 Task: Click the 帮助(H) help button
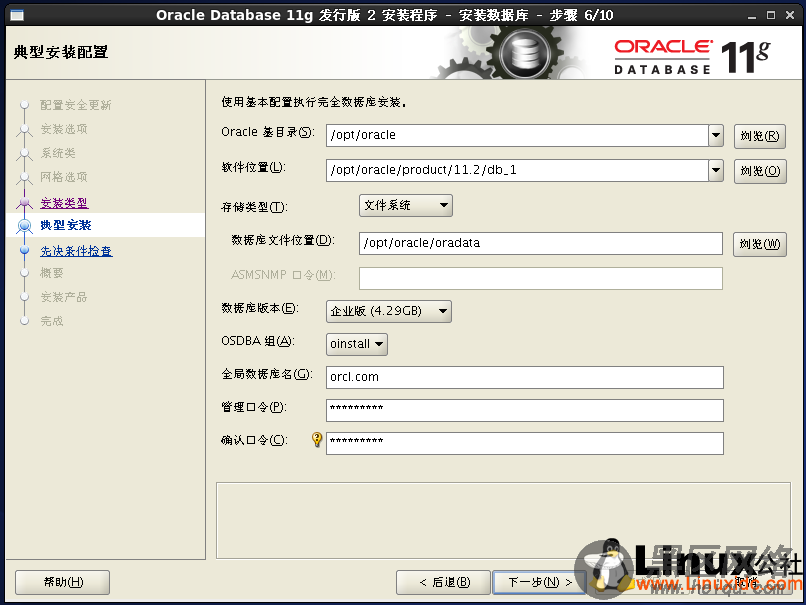[x=63, y=582]
